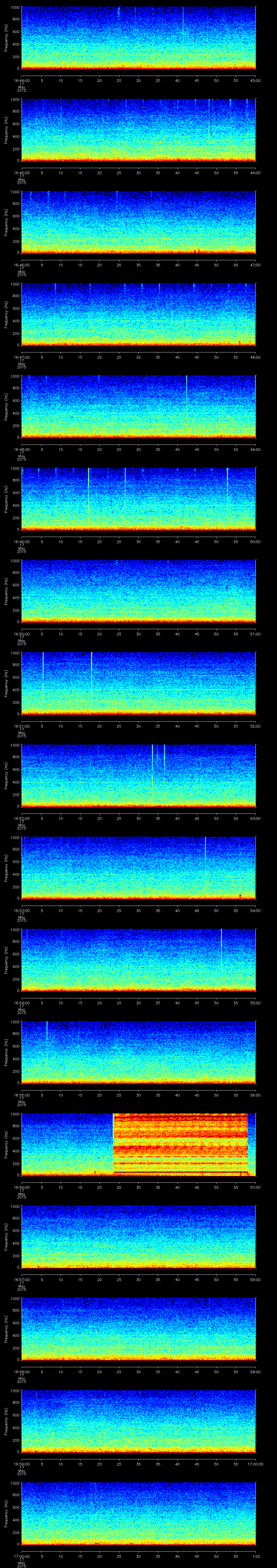Click the 16:47:00 start time label

coord(22,357)
